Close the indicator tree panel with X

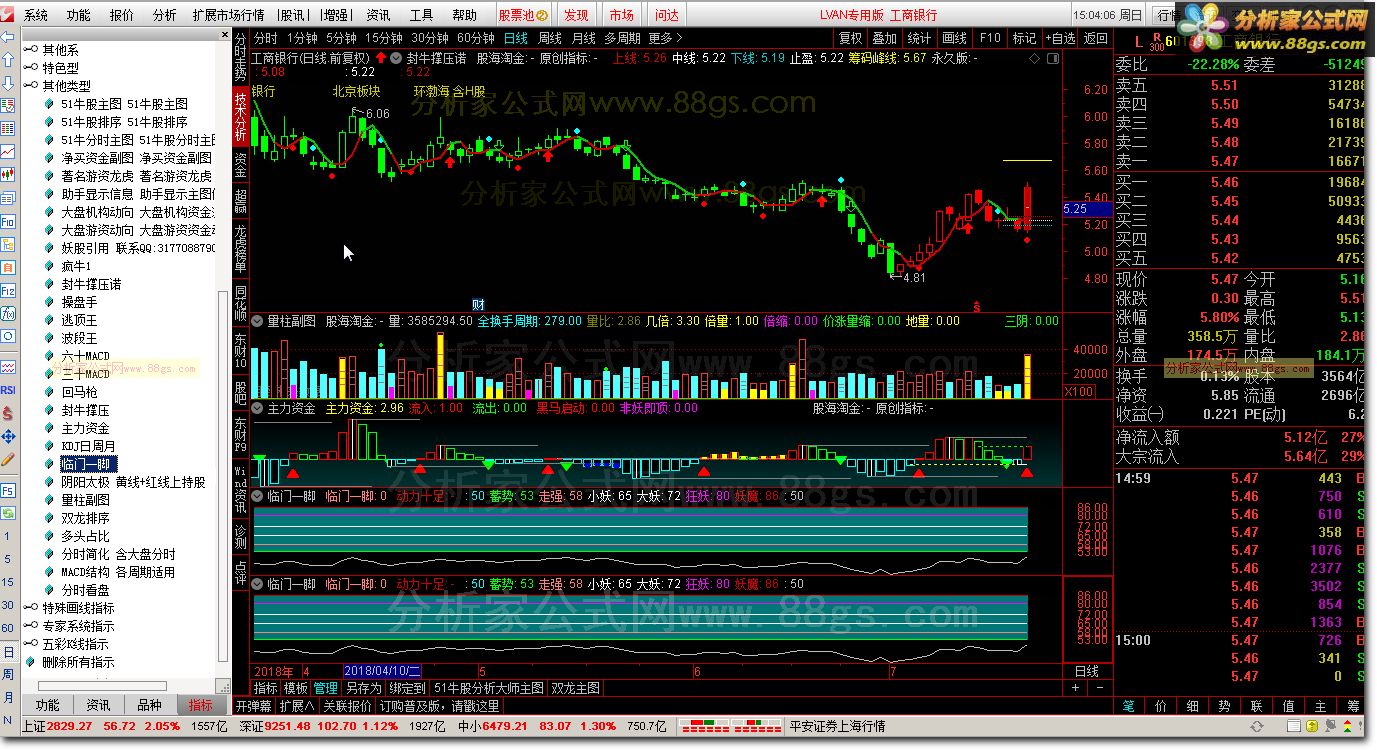(x=223, y=34)
